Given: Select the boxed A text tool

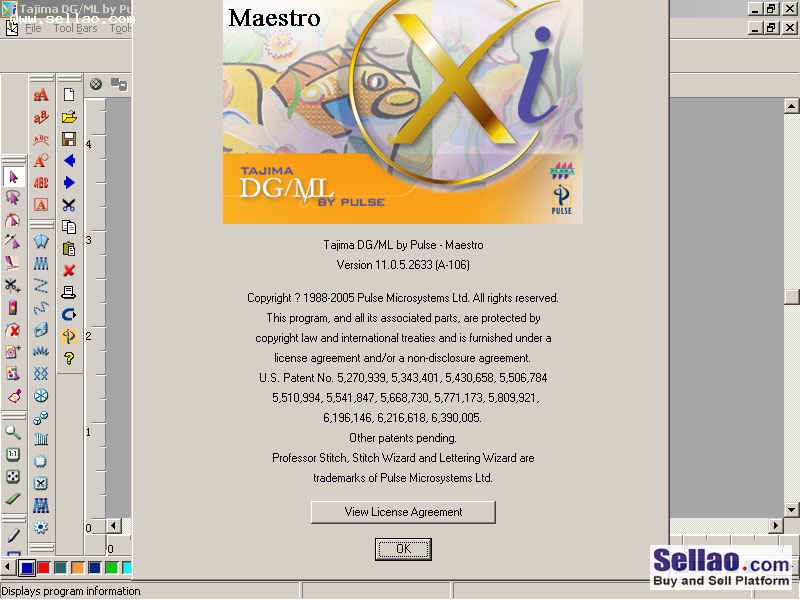Looking at the screenshot, I should 41,205.
